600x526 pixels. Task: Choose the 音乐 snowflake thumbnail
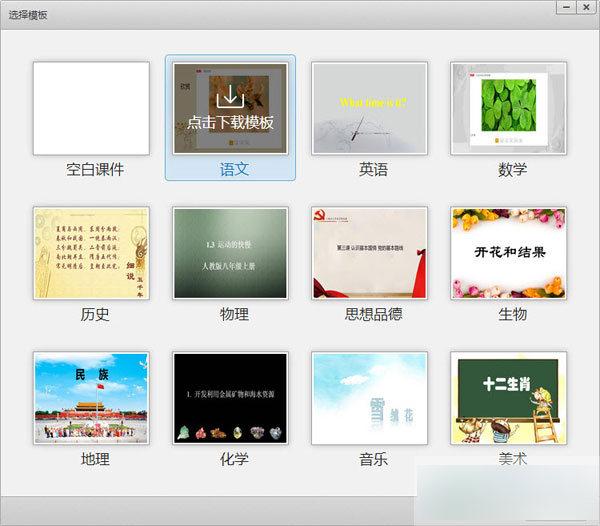tap(370, 397)
